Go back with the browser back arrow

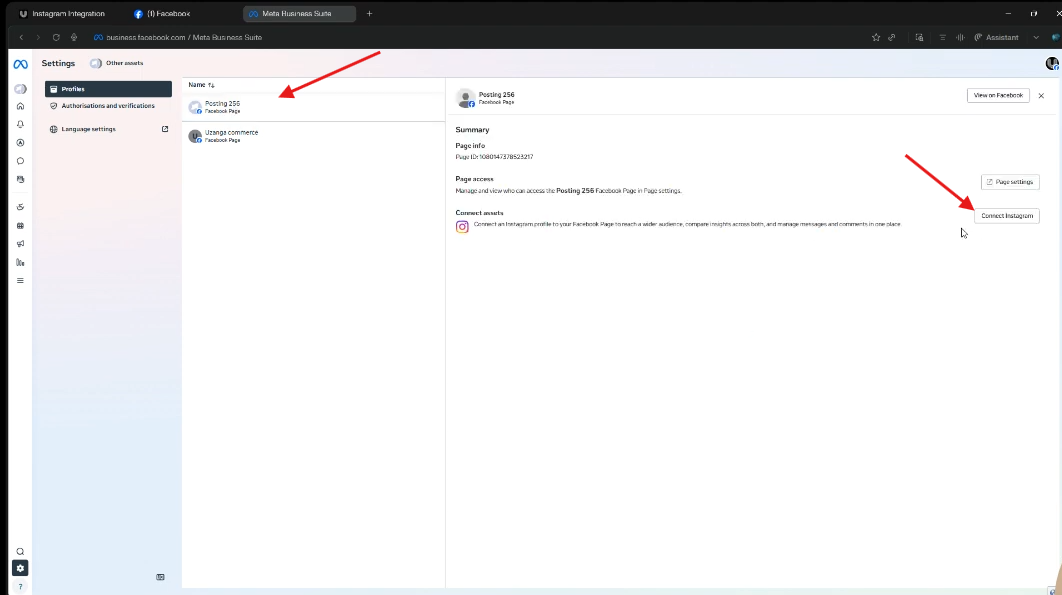pos(22,37)
